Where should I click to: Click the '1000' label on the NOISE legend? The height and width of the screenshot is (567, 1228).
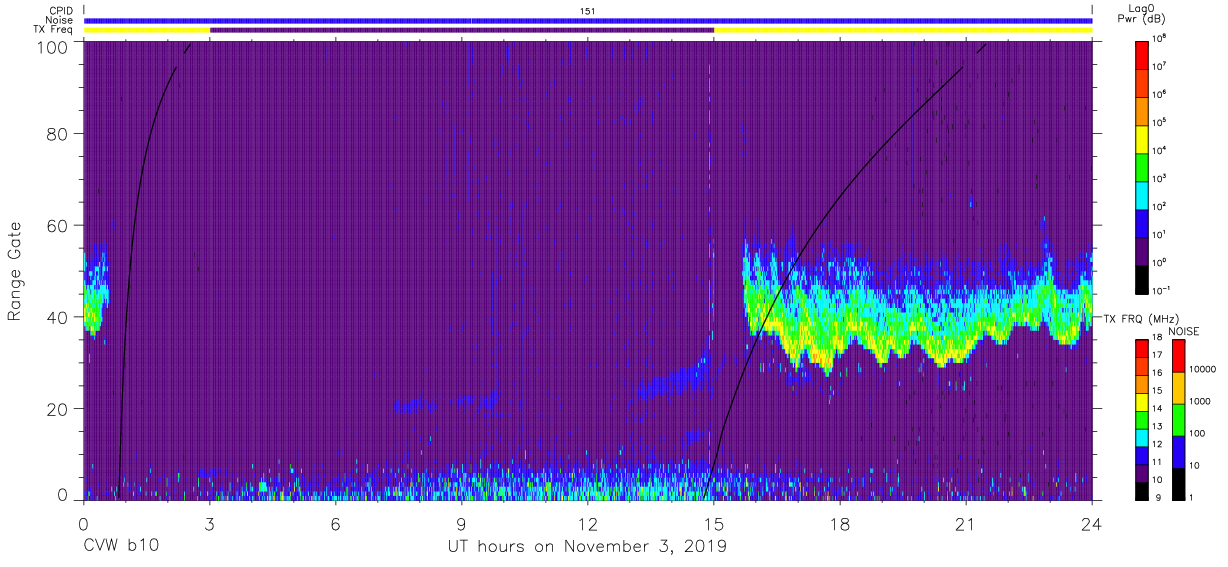point(1199,402)
